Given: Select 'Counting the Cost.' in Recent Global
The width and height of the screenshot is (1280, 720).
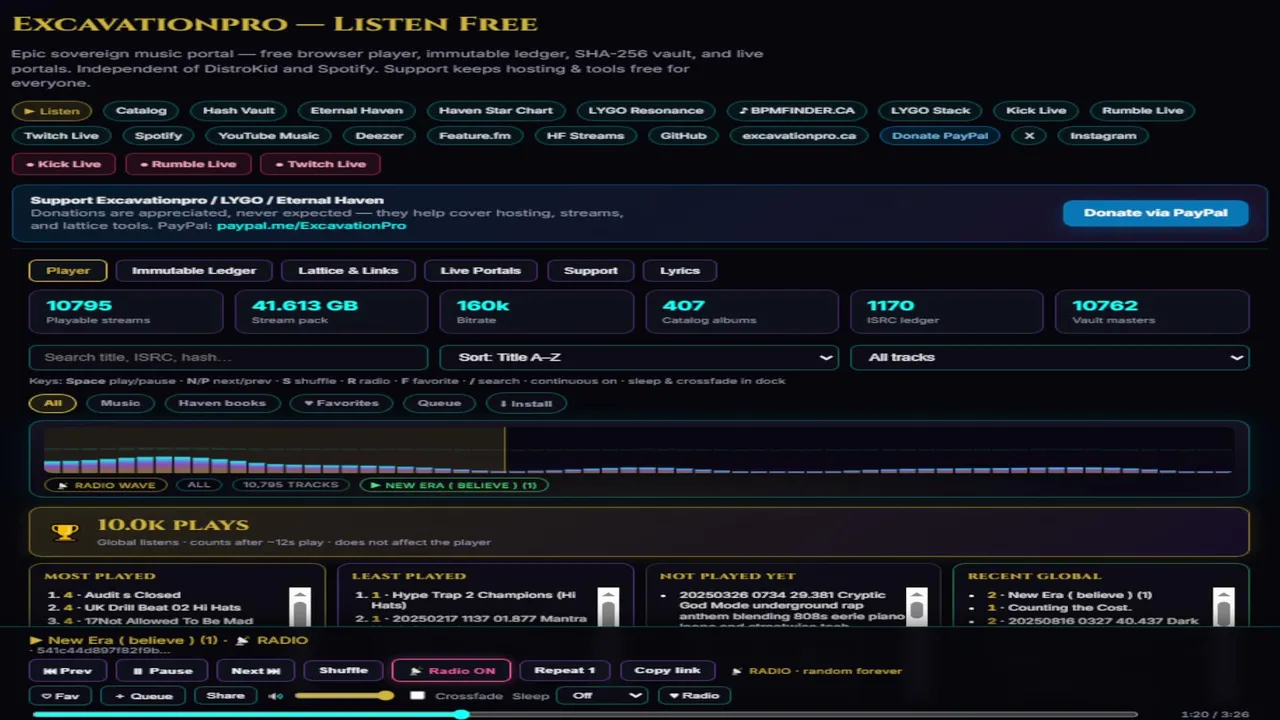Looking at the screenshot, I should coord(1070,608).
